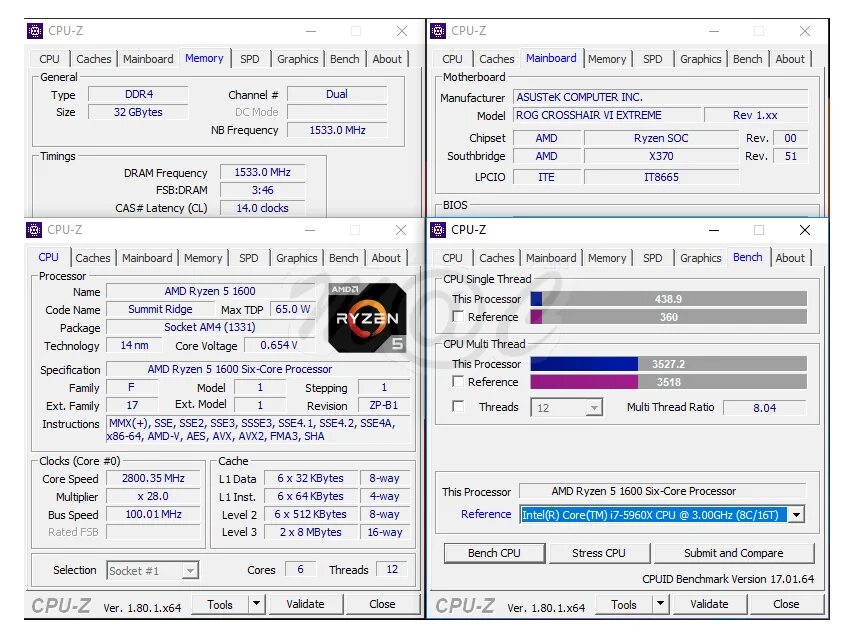Click the AMD Ryzen 5 logo badge
The image size is (854, 638).
tap(367, 318)
